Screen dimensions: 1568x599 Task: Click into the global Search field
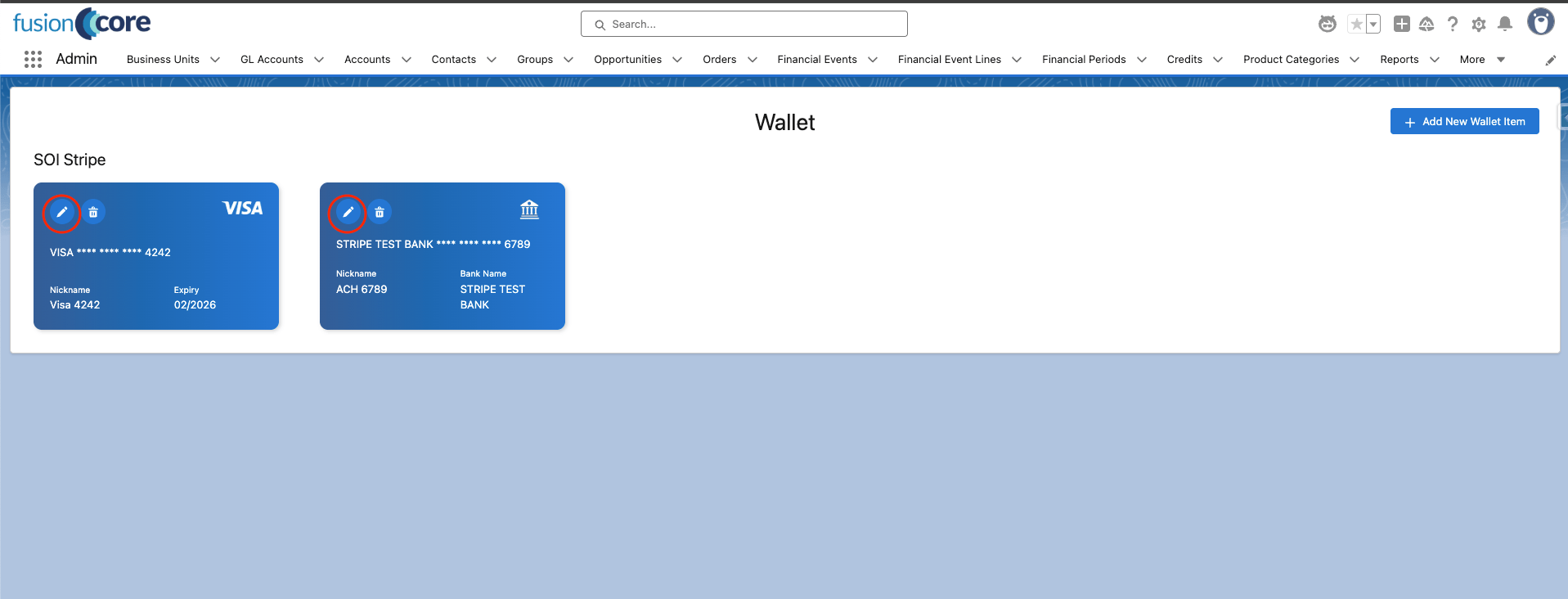pyautogui.click(x=744, y=24)
